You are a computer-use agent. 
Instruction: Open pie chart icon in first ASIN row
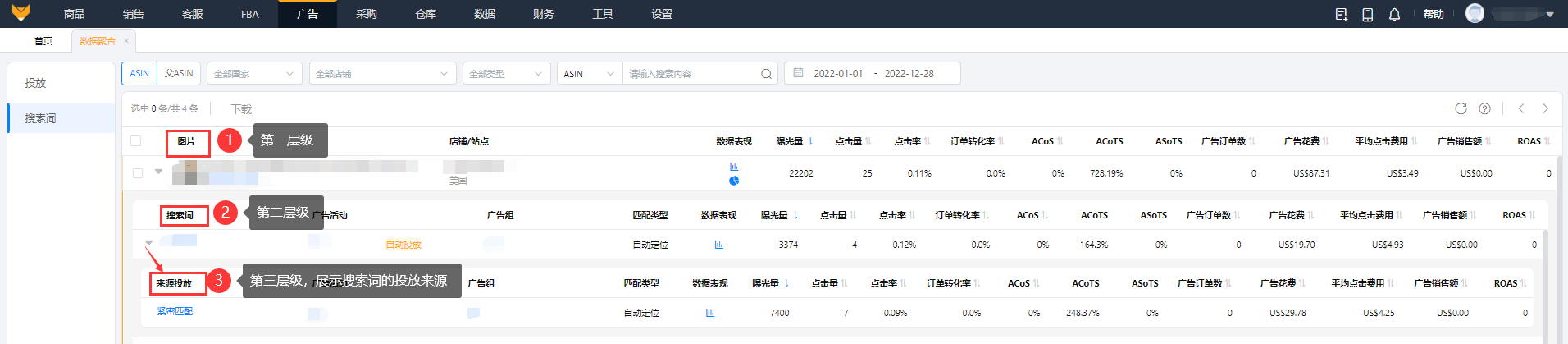[734, 181]
